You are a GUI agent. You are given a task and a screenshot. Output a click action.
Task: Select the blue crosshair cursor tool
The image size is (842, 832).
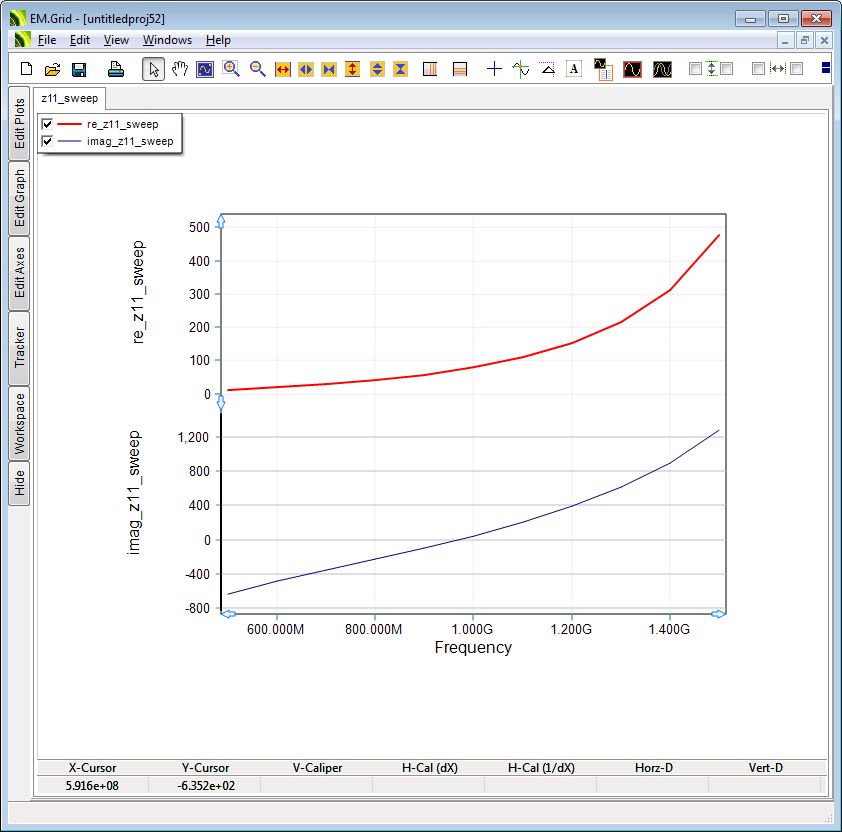[x=494, y=69]
